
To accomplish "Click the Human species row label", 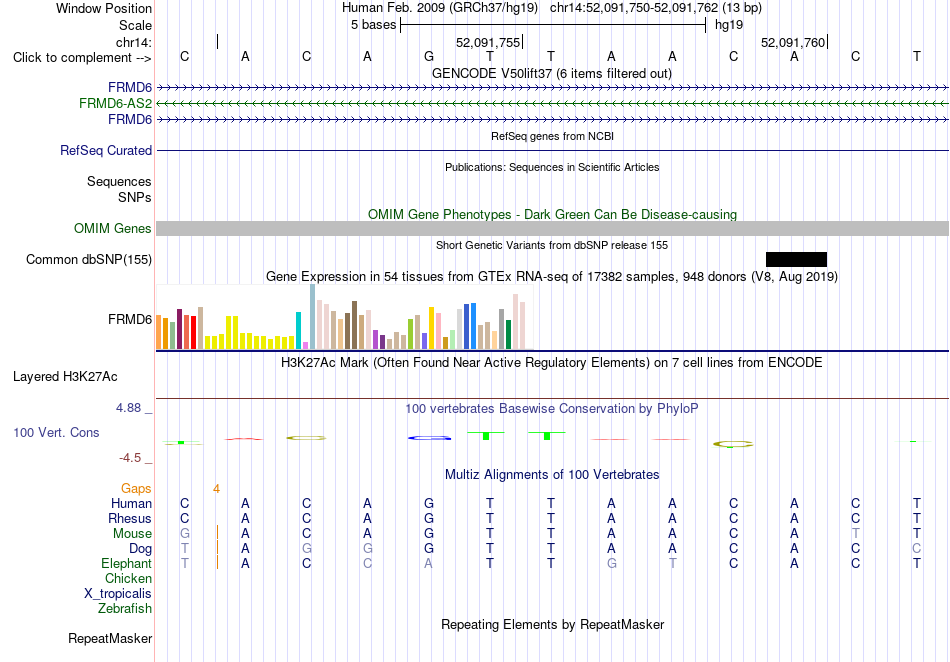I will coord(131,503).
